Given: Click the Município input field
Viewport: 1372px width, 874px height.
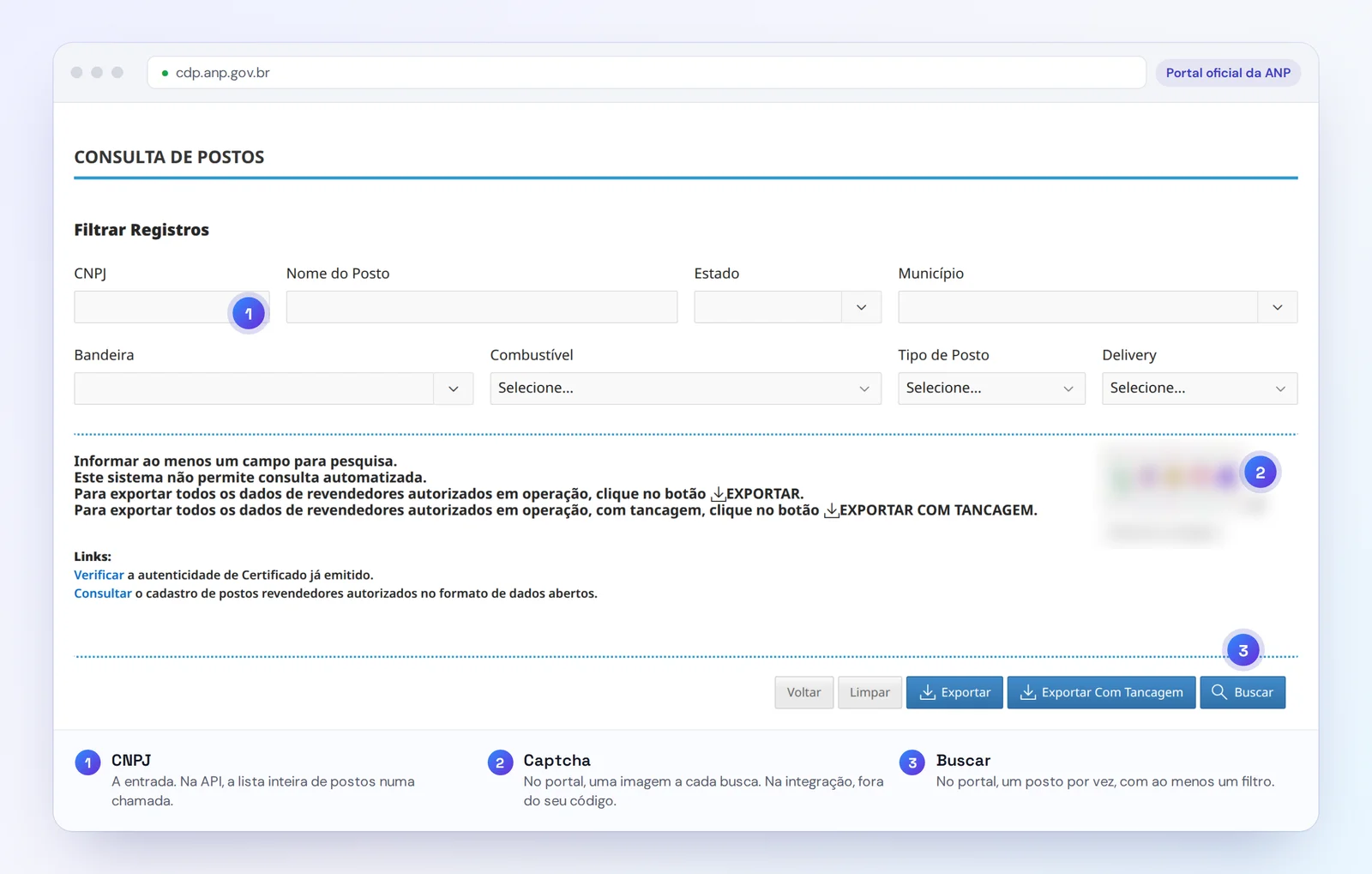Looking at the screenshot, I should coord(1078,307).
